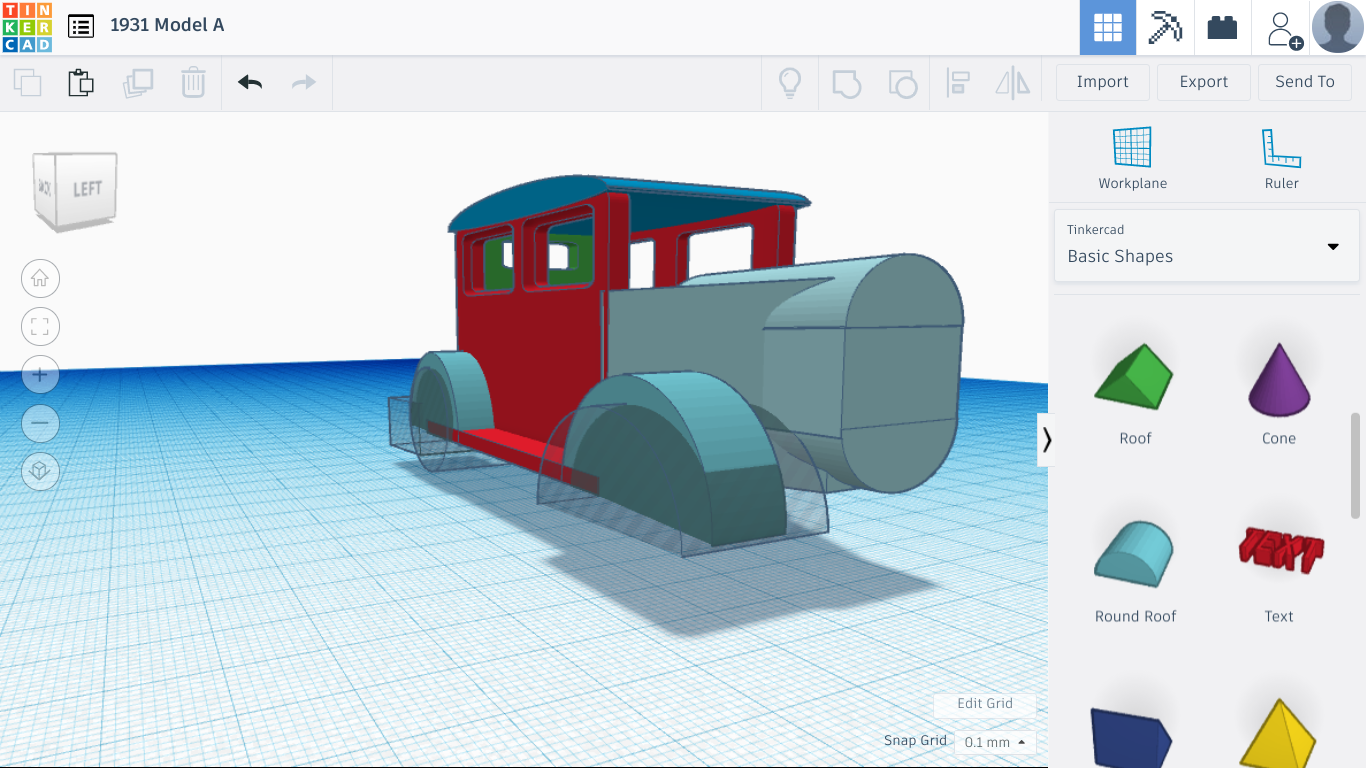This screenshot has width=1366, height=768.
Task: Open the designs list menu icon
Action: pos(81,26)
